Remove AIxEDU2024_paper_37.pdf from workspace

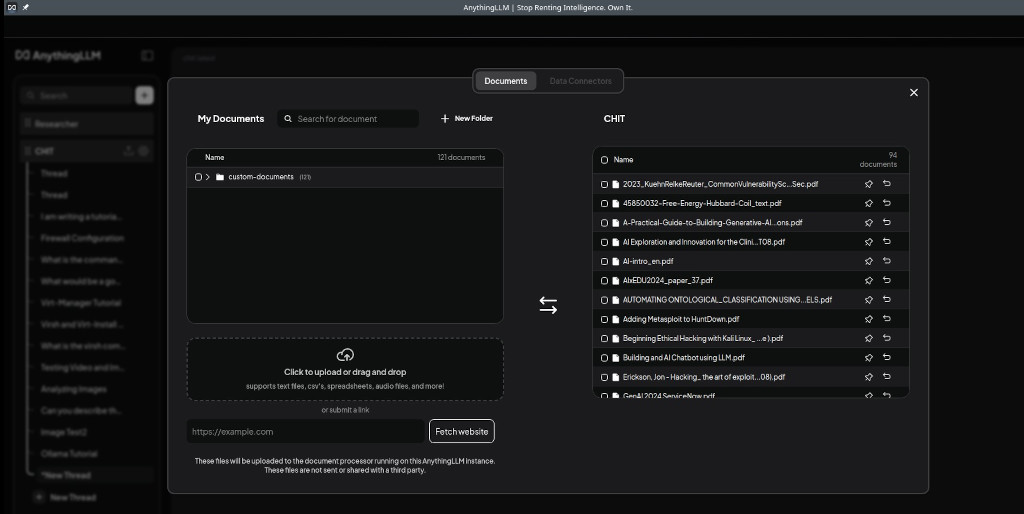click(x=887, y=280)
